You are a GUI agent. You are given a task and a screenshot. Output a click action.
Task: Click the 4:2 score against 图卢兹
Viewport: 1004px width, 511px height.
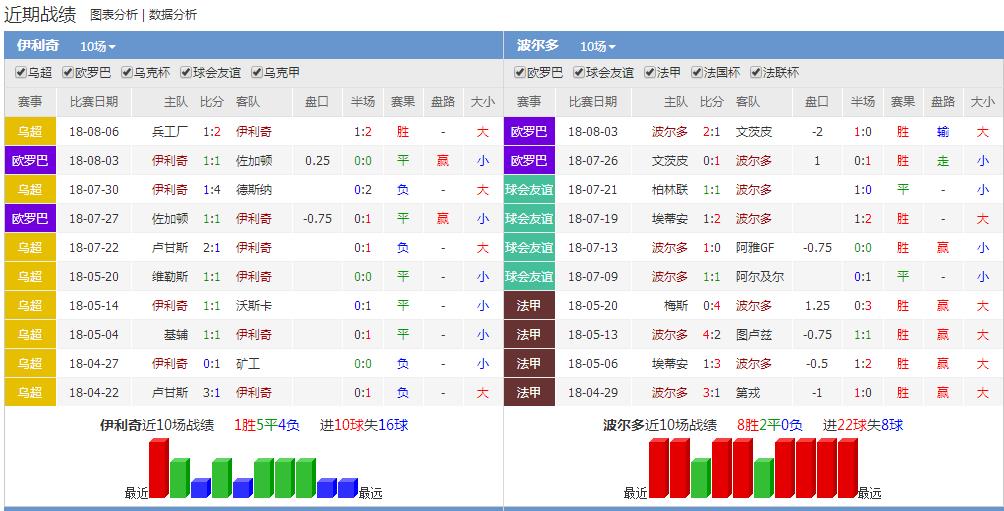pyautogui.click(x=711, y=335)
